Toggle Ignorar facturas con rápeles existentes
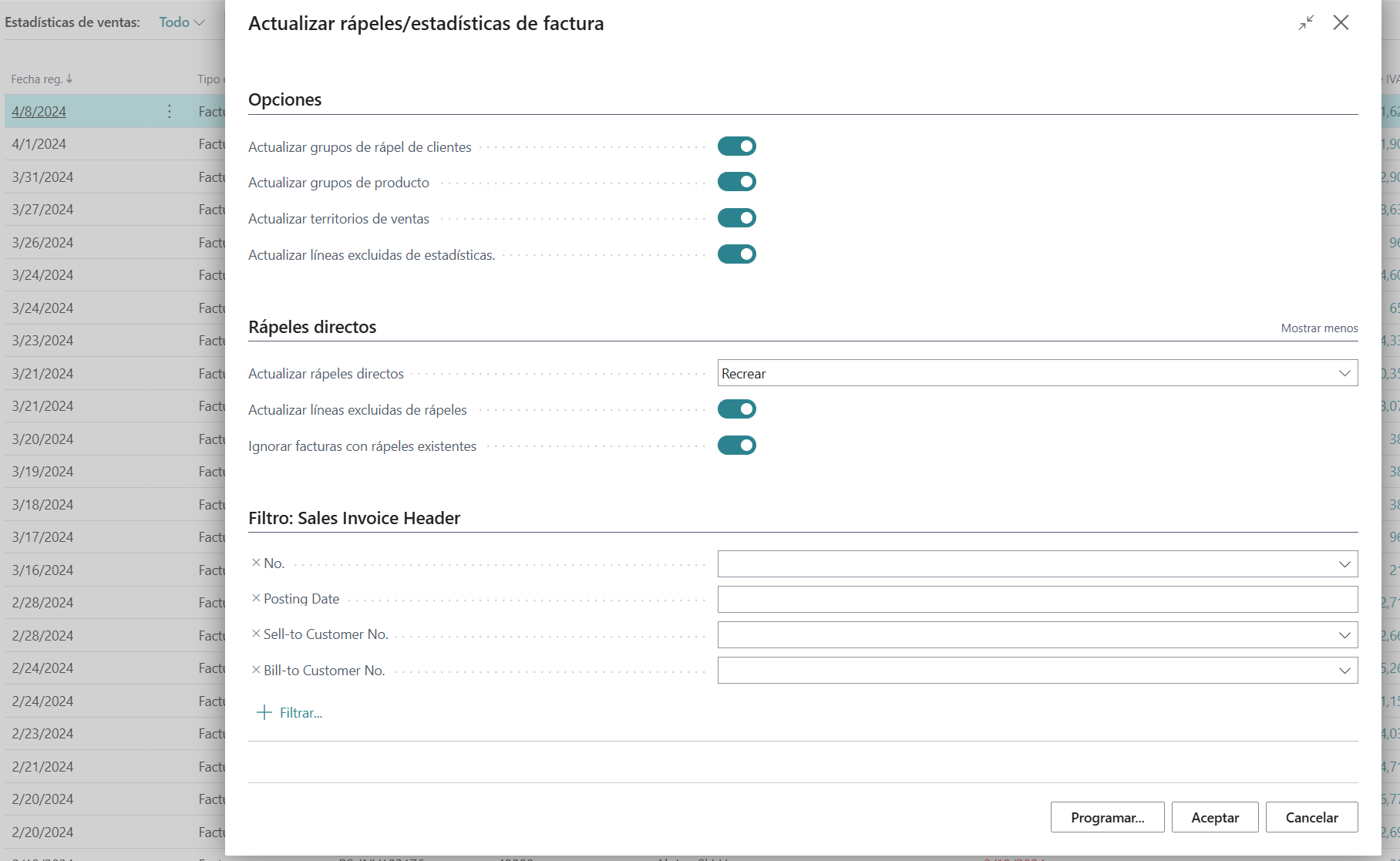Viewport: 1400px width, 861px height. point(737,446)
